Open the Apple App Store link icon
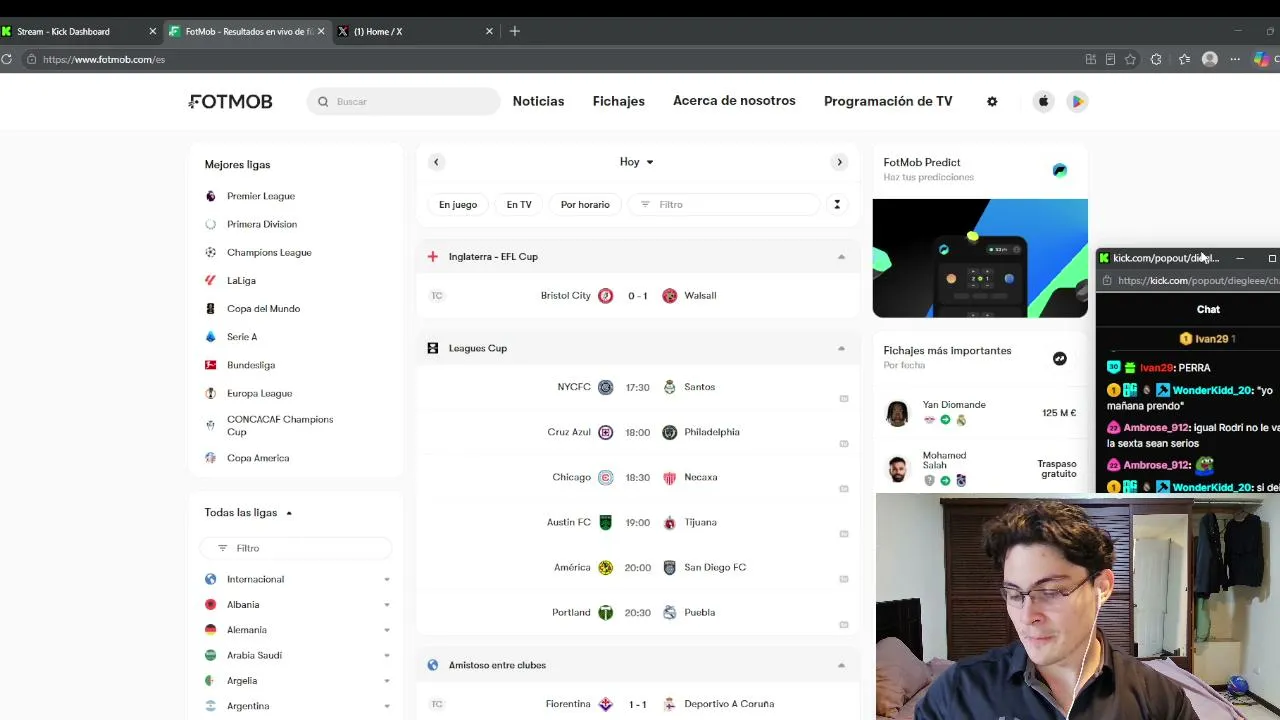Viewport: 1280px width, 720px height. [x=1043, y=101]
